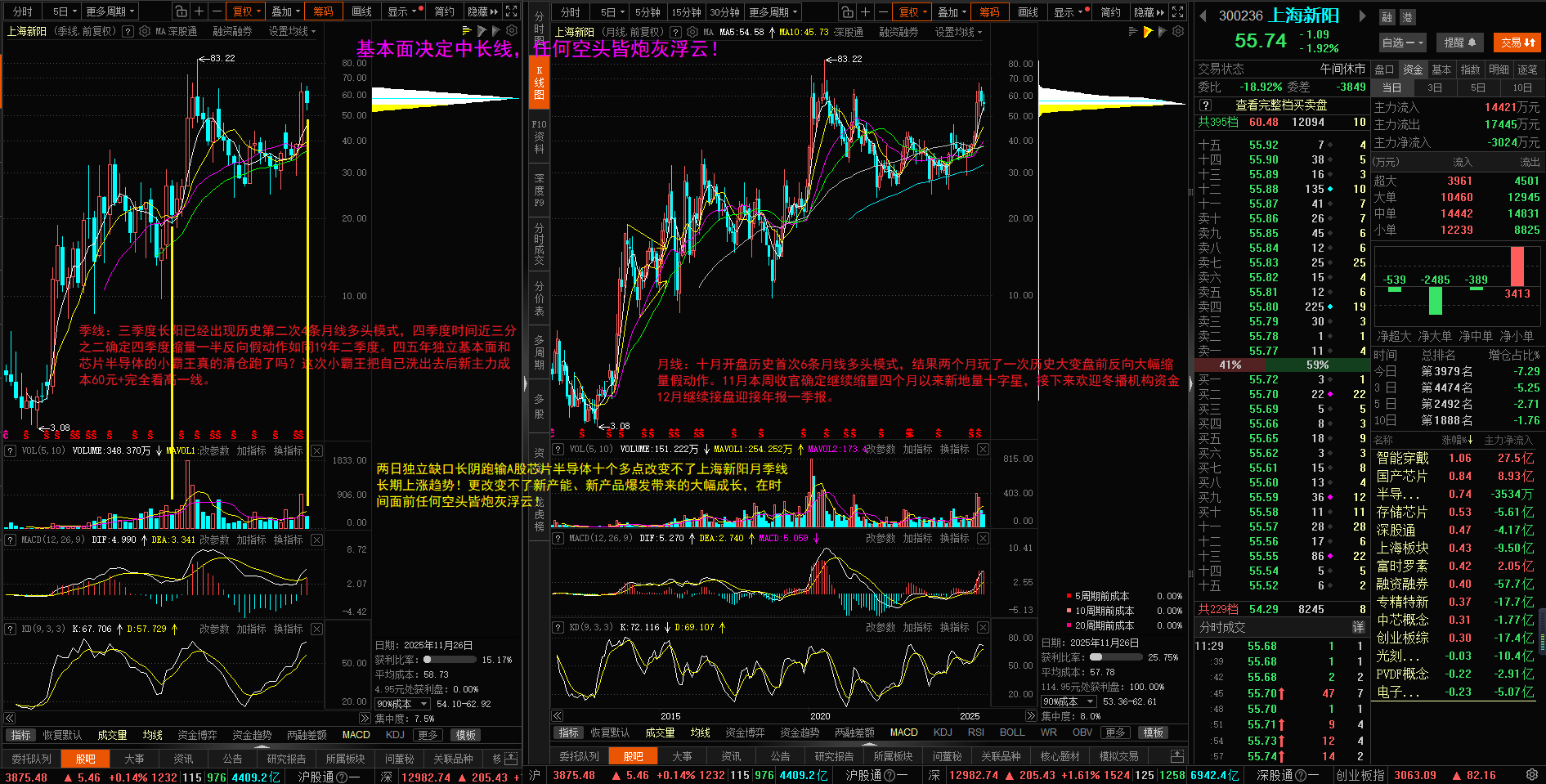Viewport: 1546px width, 784px height.
Task: Expand 更多周期 dropdown on left chart
Action: click(x=110, y=11)
